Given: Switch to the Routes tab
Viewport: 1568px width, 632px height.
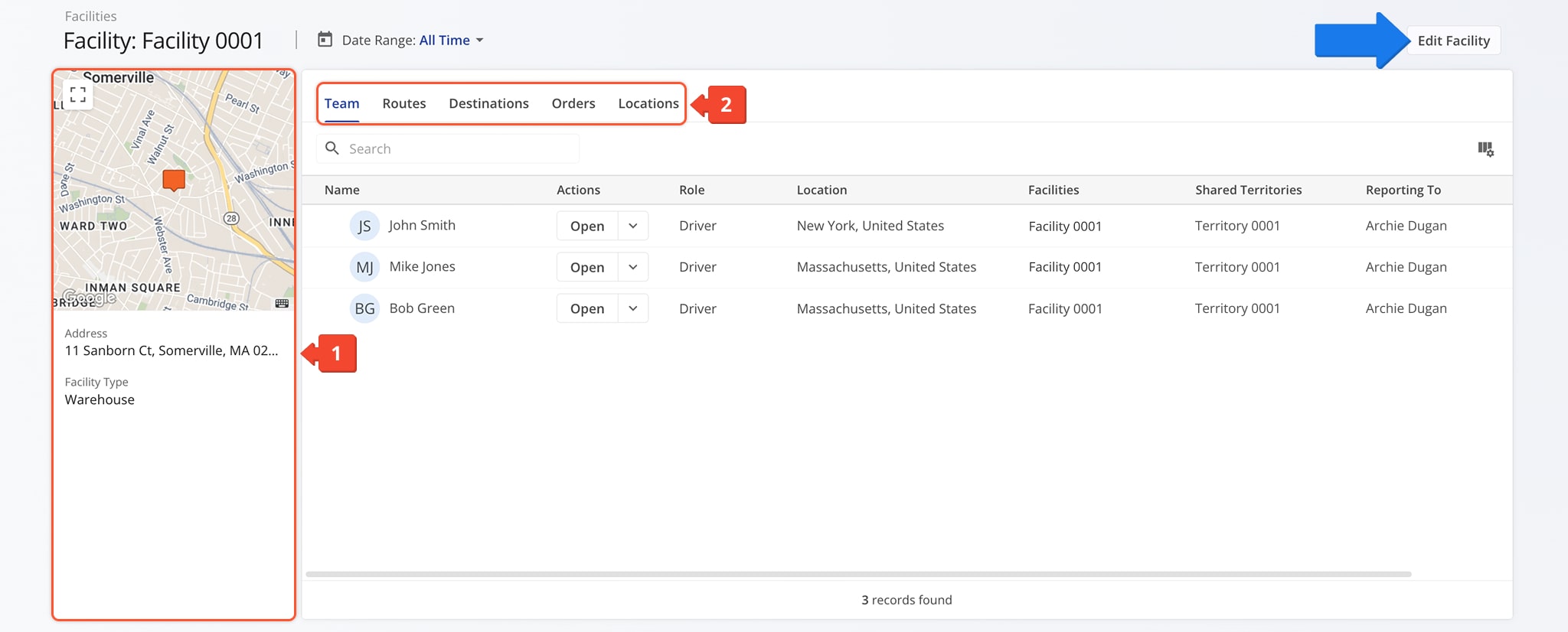Looking at the screenshot, I should click(403, 103).
